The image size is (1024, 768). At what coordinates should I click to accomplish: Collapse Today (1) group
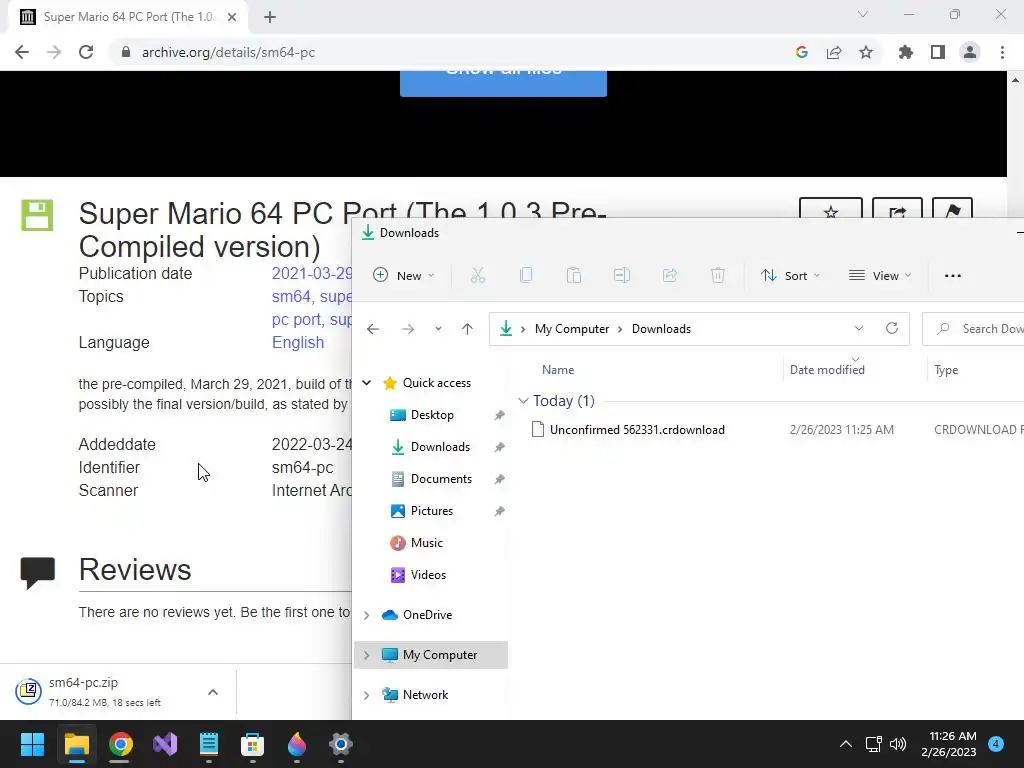tap(523, 401)
